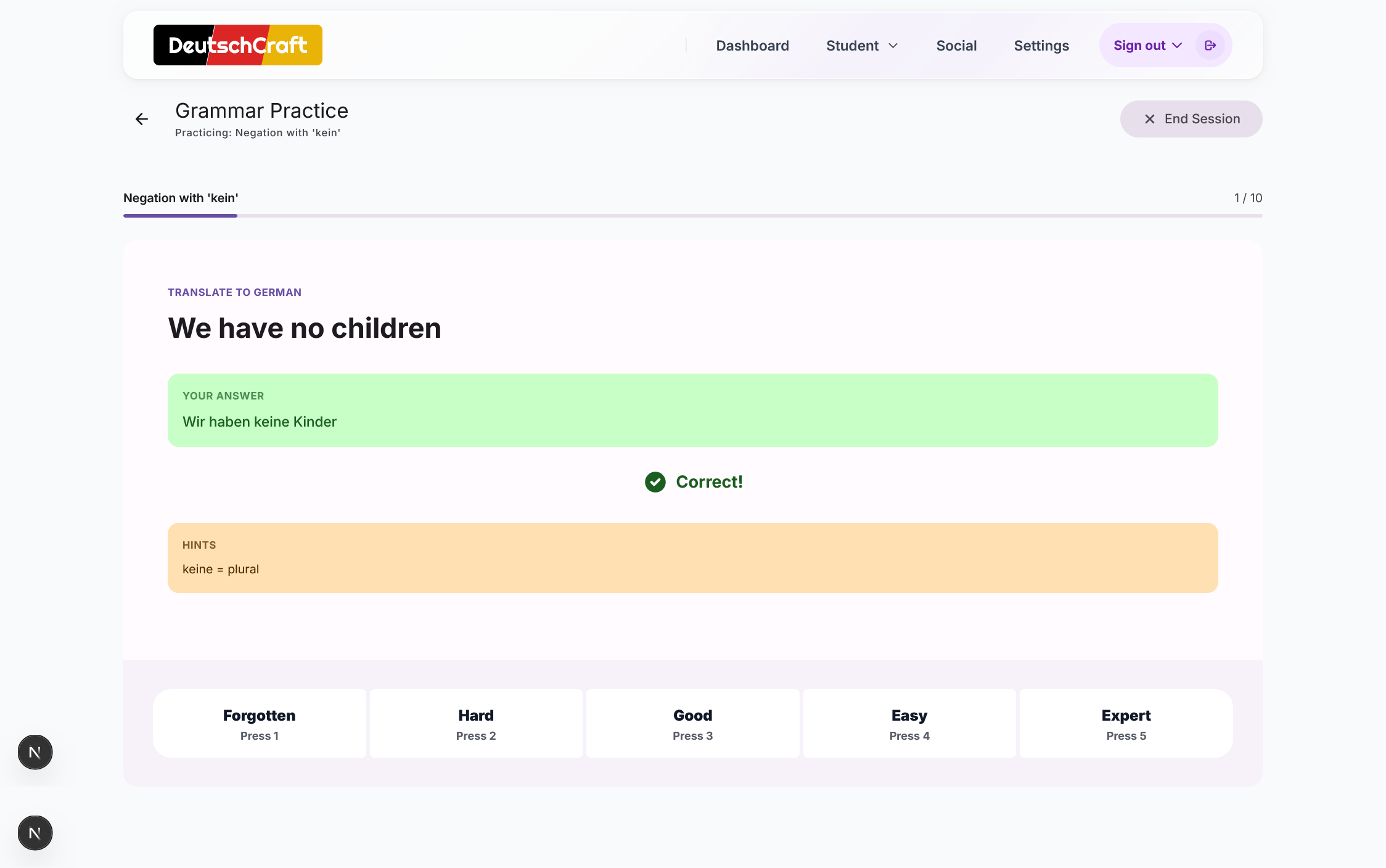Click the sign out door icon
This screenshot has height=868, width=1386.
coord(1210,45)
